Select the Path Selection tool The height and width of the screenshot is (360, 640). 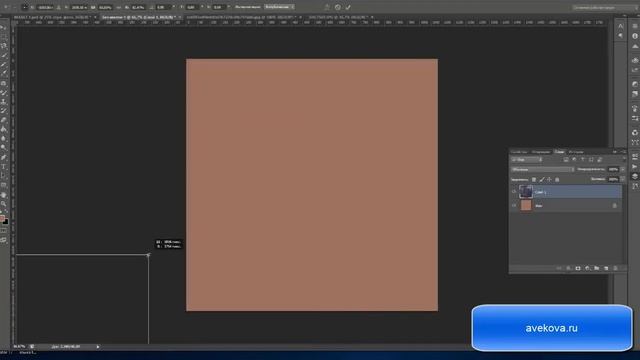pos(4,176)
